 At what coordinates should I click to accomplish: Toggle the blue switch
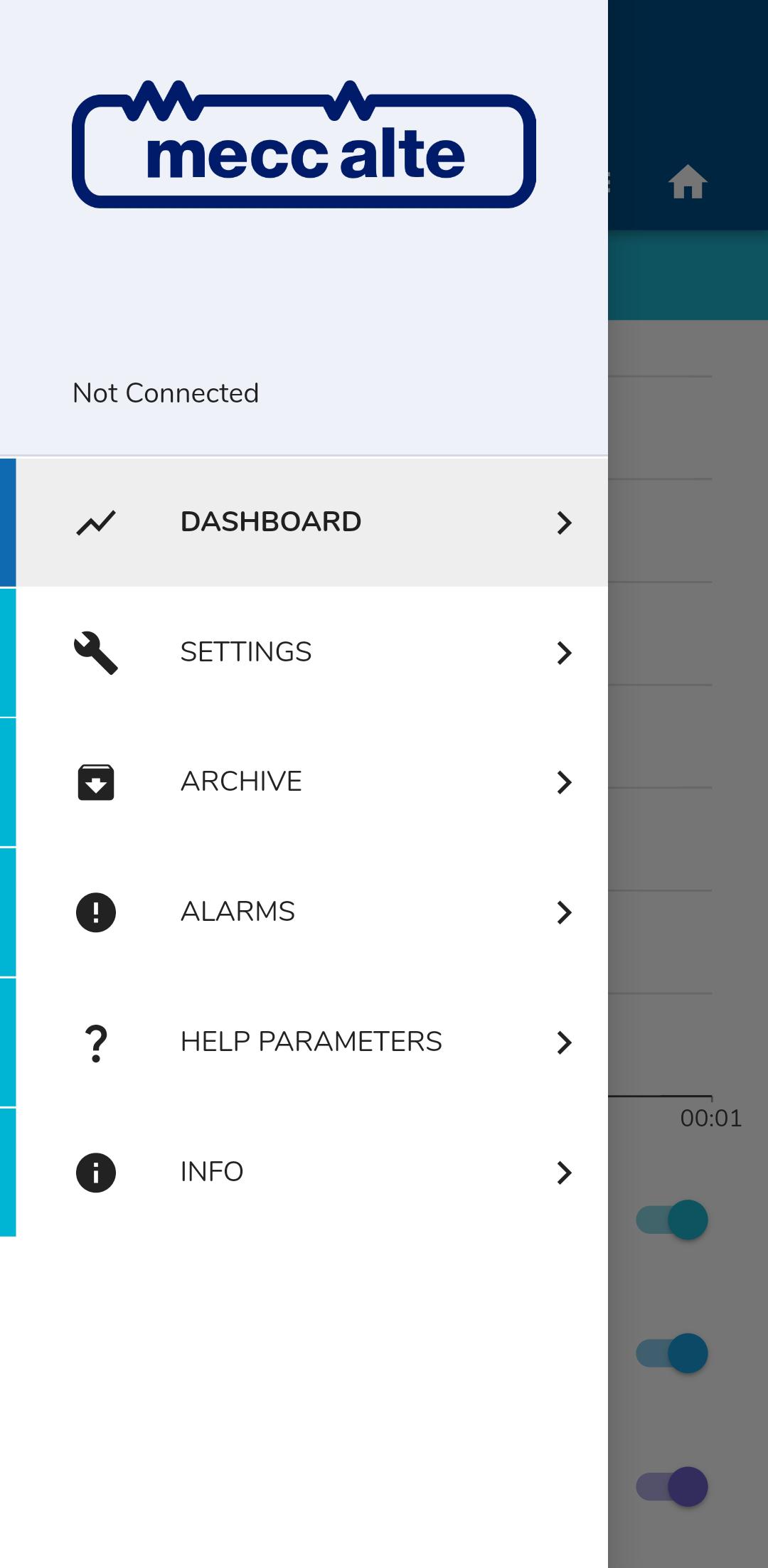click(x=672, y=1353)
